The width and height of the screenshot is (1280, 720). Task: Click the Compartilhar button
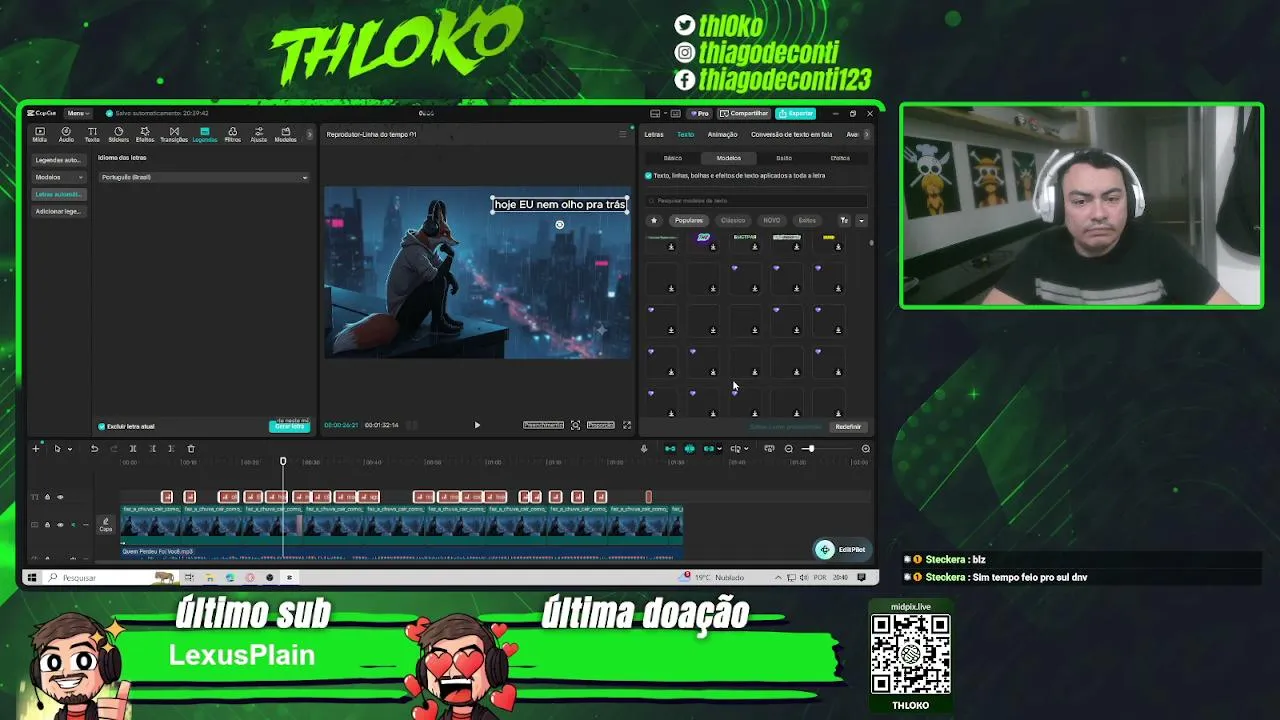pyautogui.click(x=744, y=114)
